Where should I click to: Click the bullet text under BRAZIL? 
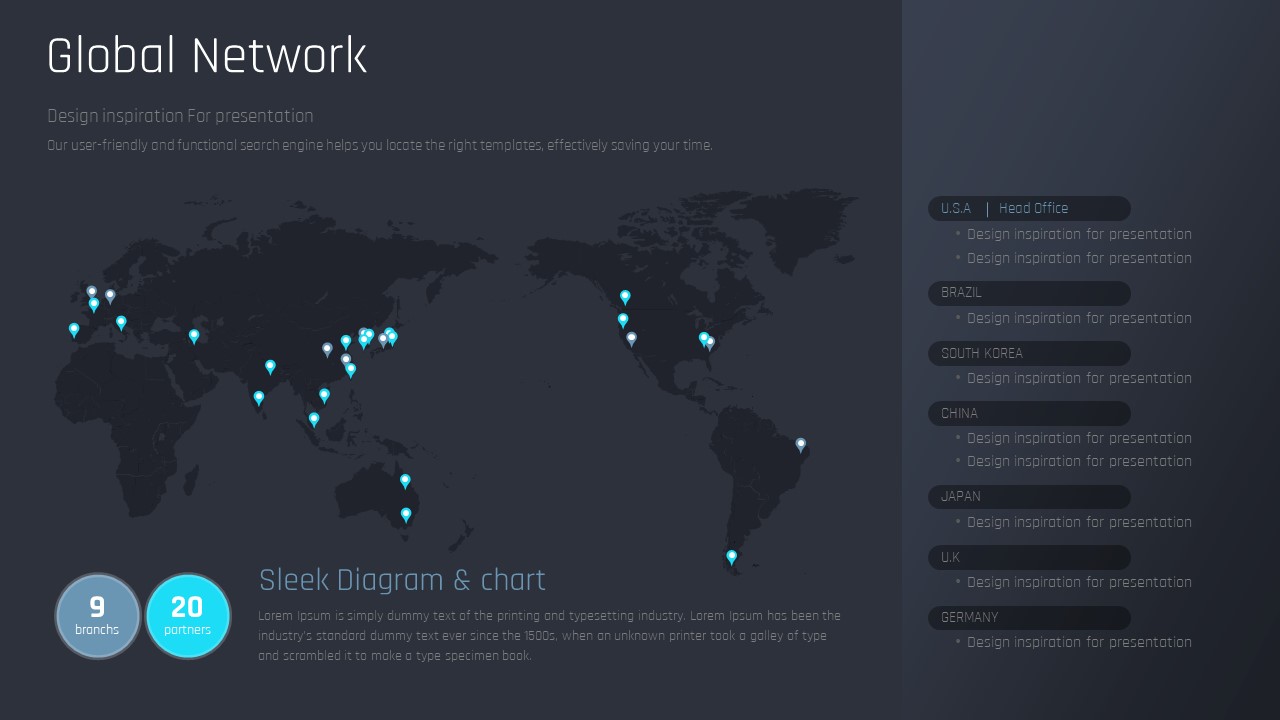[x=1079, y=318]
